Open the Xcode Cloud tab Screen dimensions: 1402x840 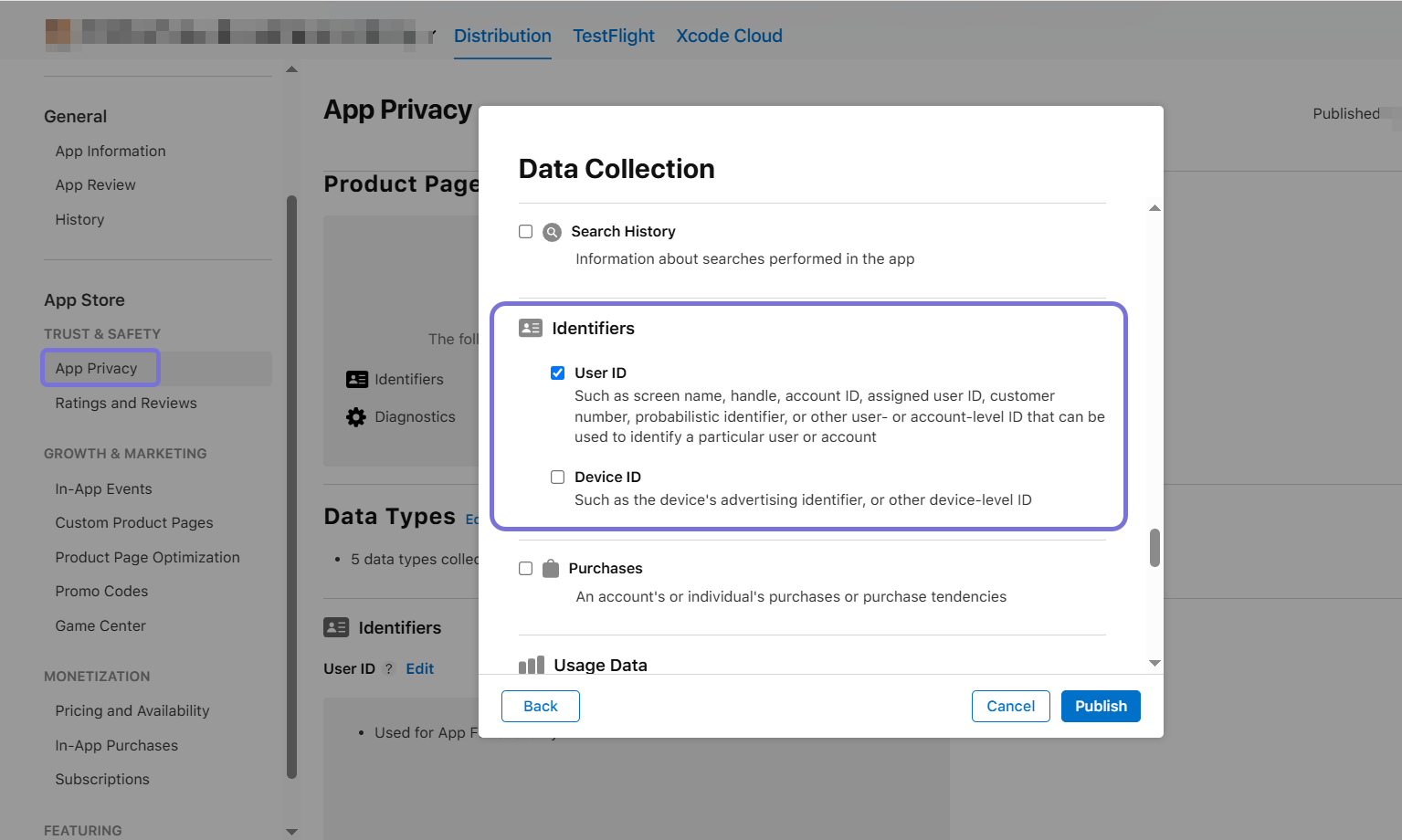(729, 36)
